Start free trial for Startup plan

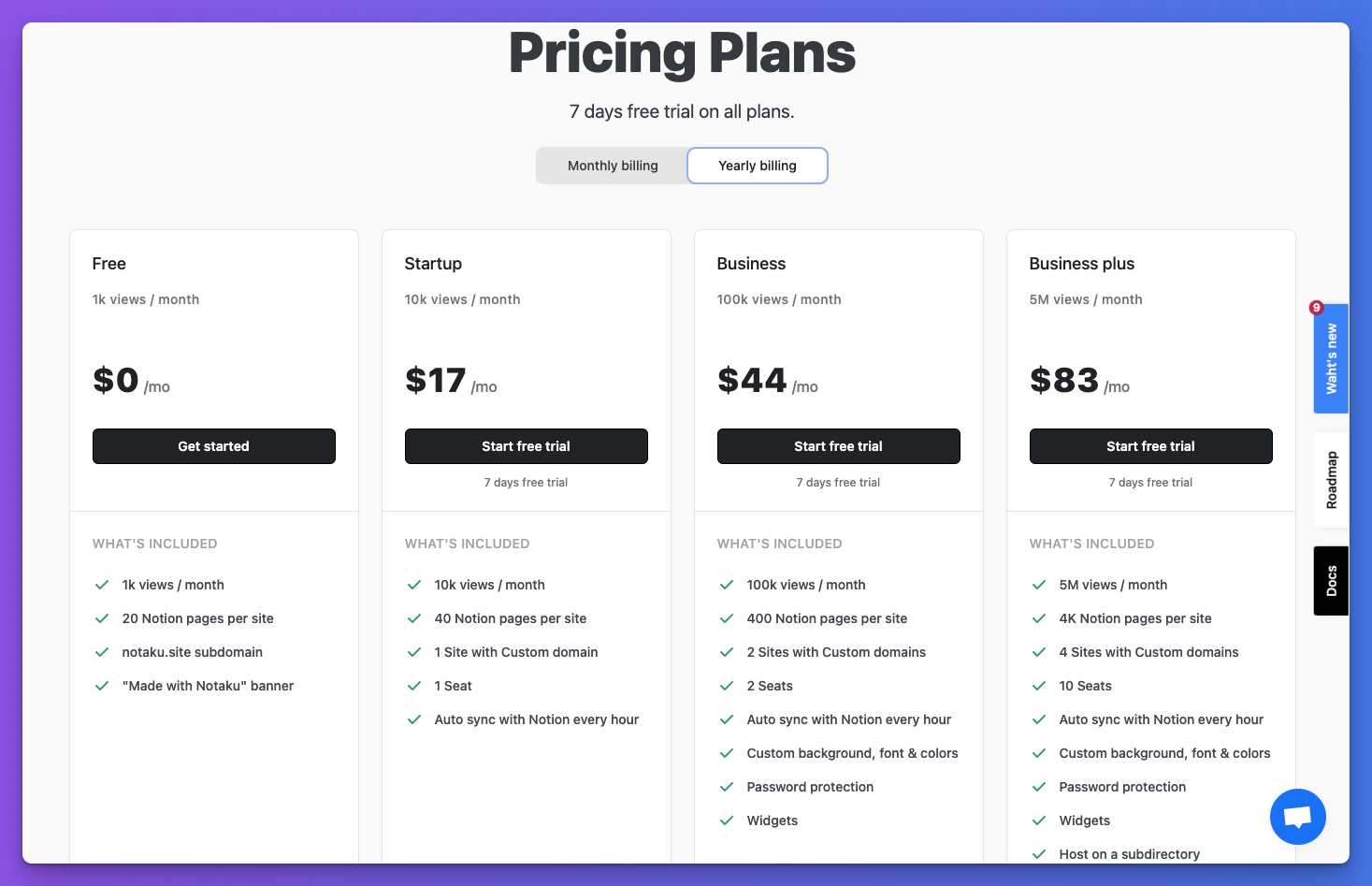coord(526,446)
